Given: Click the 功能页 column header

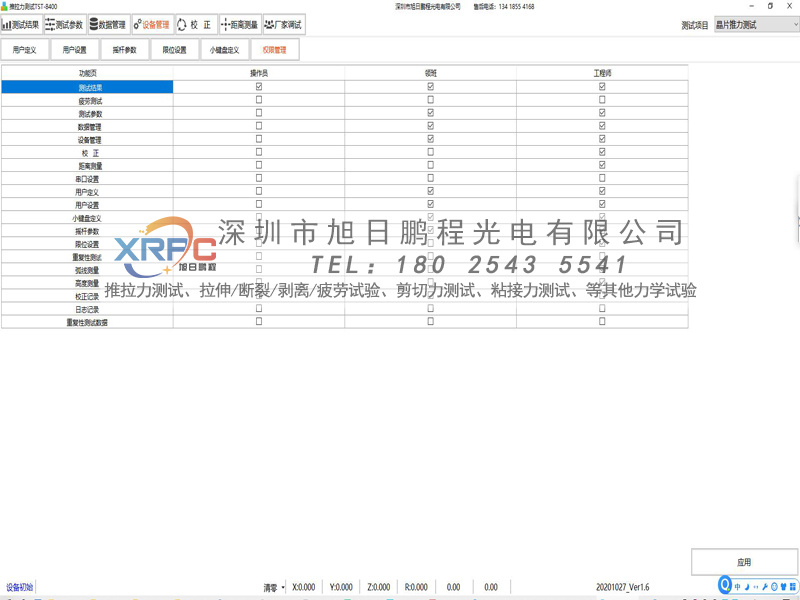Looking at the screenshot, I should click(x=87, y=73).
